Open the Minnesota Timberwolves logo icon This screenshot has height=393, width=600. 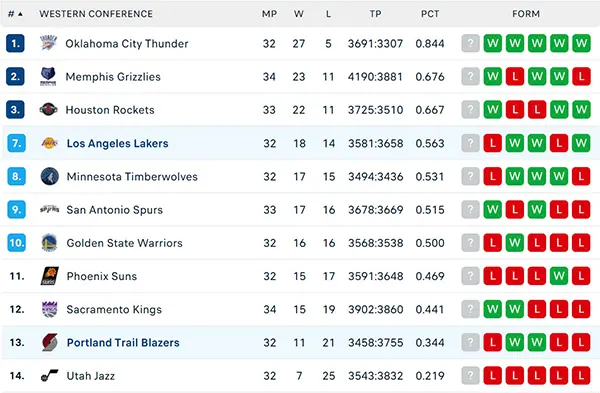[x=50, y=176]
